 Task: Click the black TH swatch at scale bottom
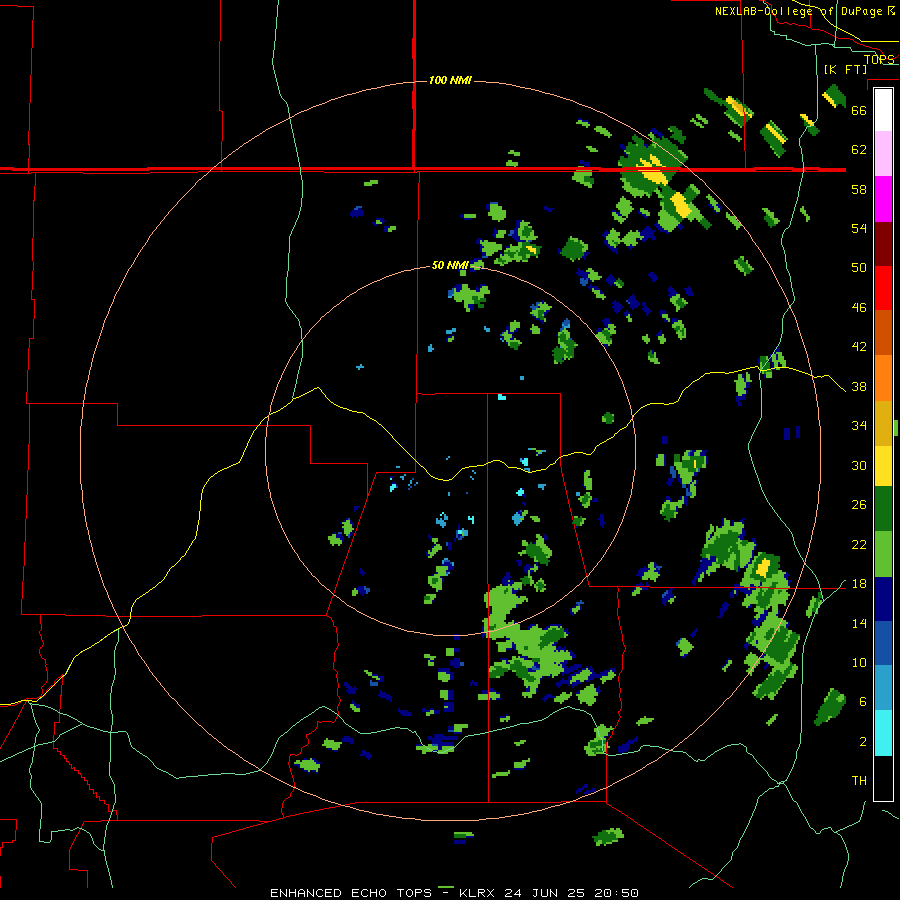(883, 778)
